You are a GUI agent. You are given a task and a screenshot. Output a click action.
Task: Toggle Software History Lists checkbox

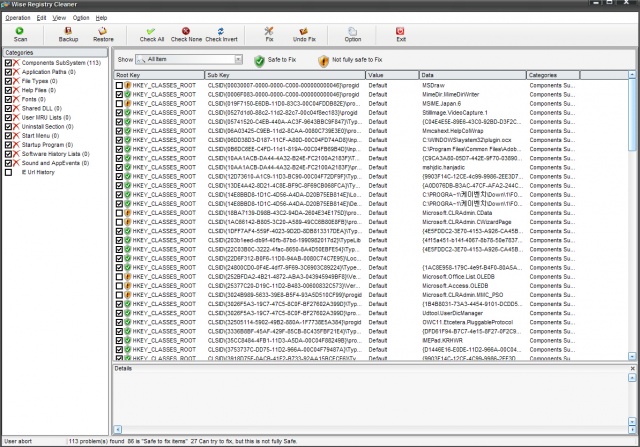(x=8, y=154)
